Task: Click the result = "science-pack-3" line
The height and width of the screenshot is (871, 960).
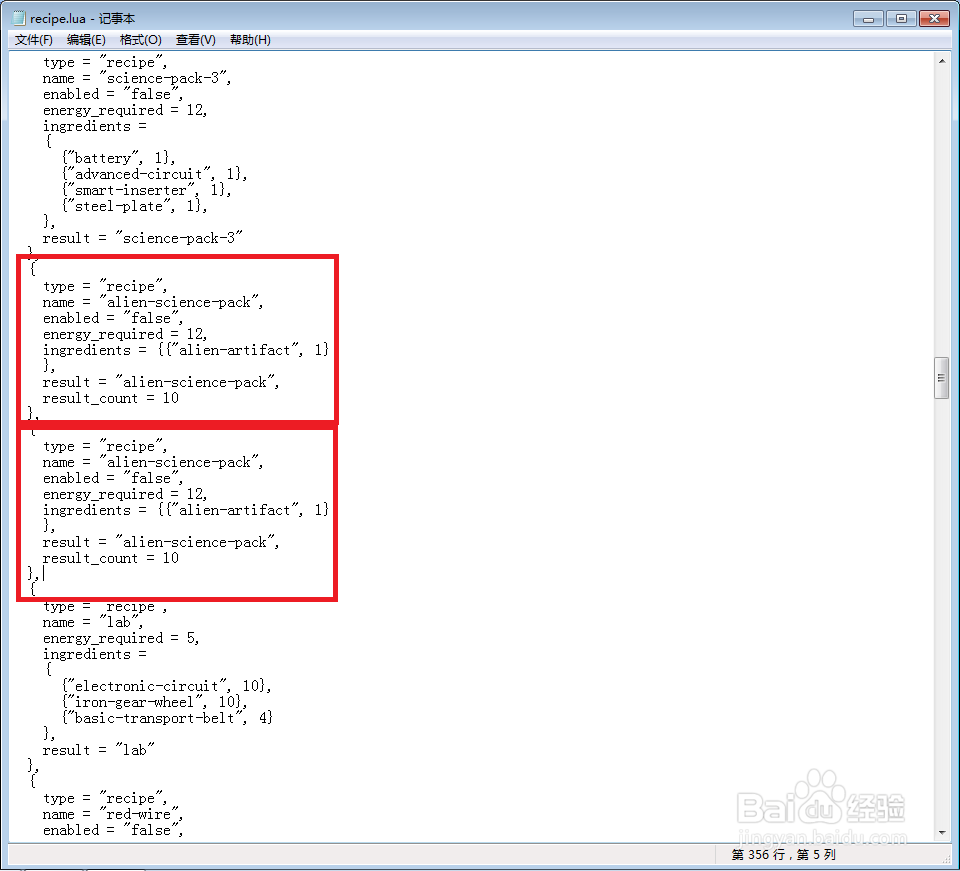Action: pos(143,238)
